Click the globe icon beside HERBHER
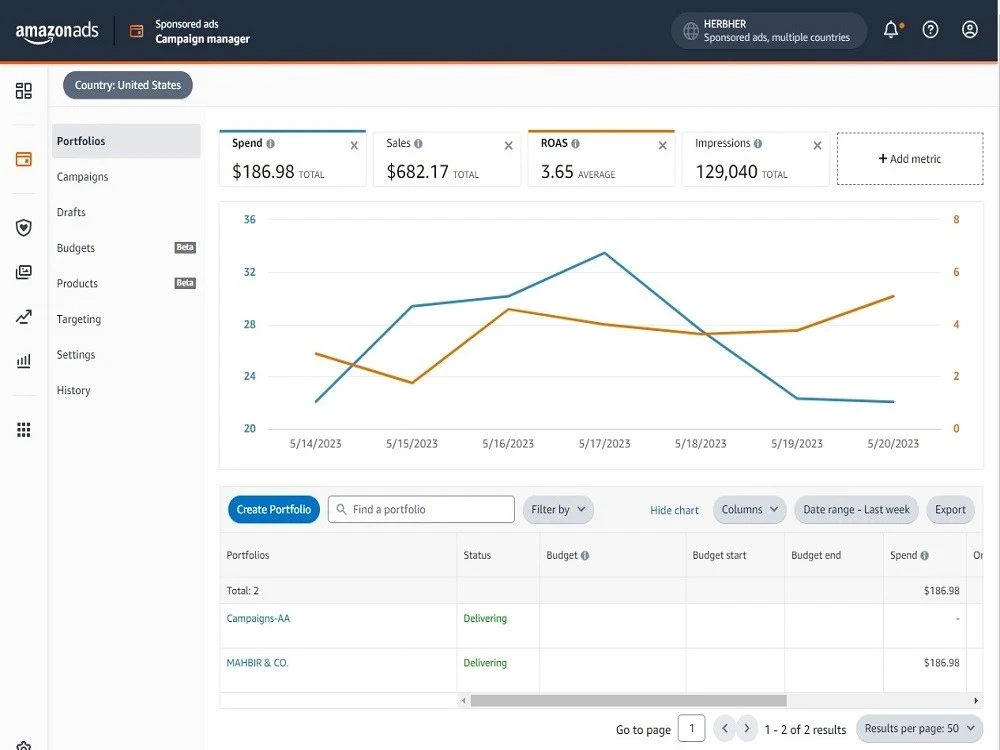 tap(691, 31)
